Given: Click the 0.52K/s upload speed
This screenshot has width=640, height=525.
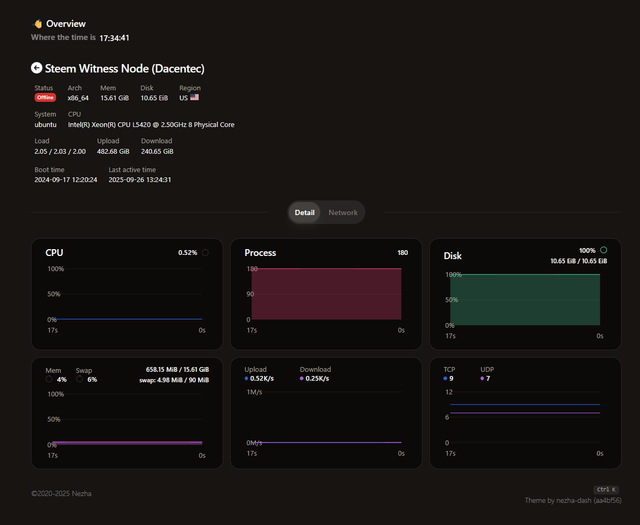Looking at the screenshot, I should [262, 378].
